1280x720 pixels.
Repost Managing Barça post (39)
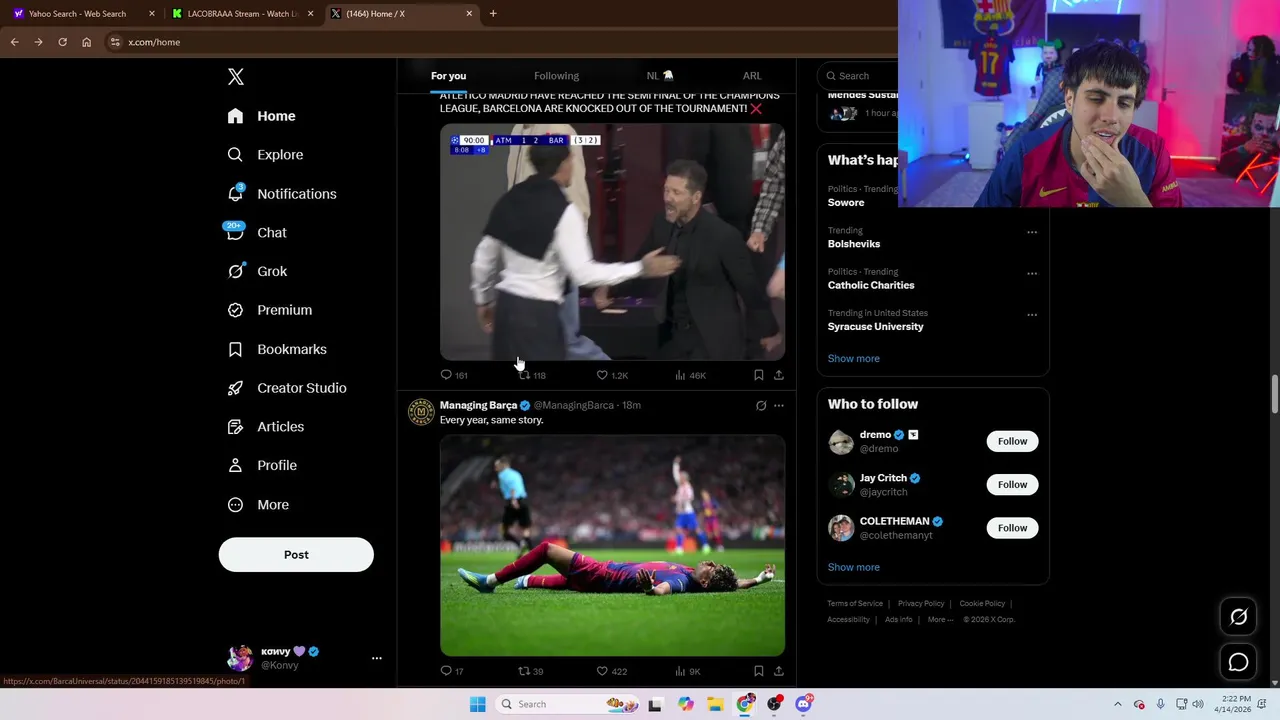(531, 671)
